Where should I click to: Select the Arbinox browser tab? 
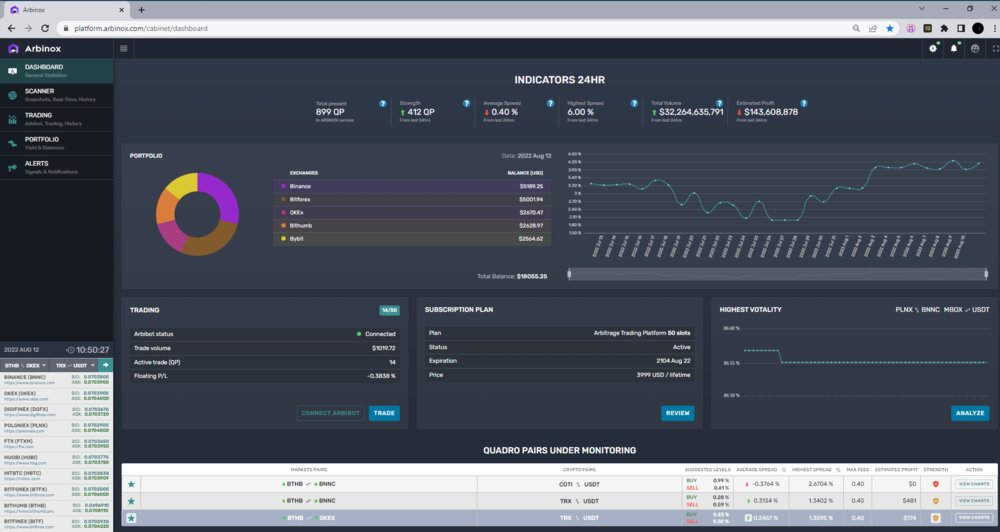click(64, 10)
